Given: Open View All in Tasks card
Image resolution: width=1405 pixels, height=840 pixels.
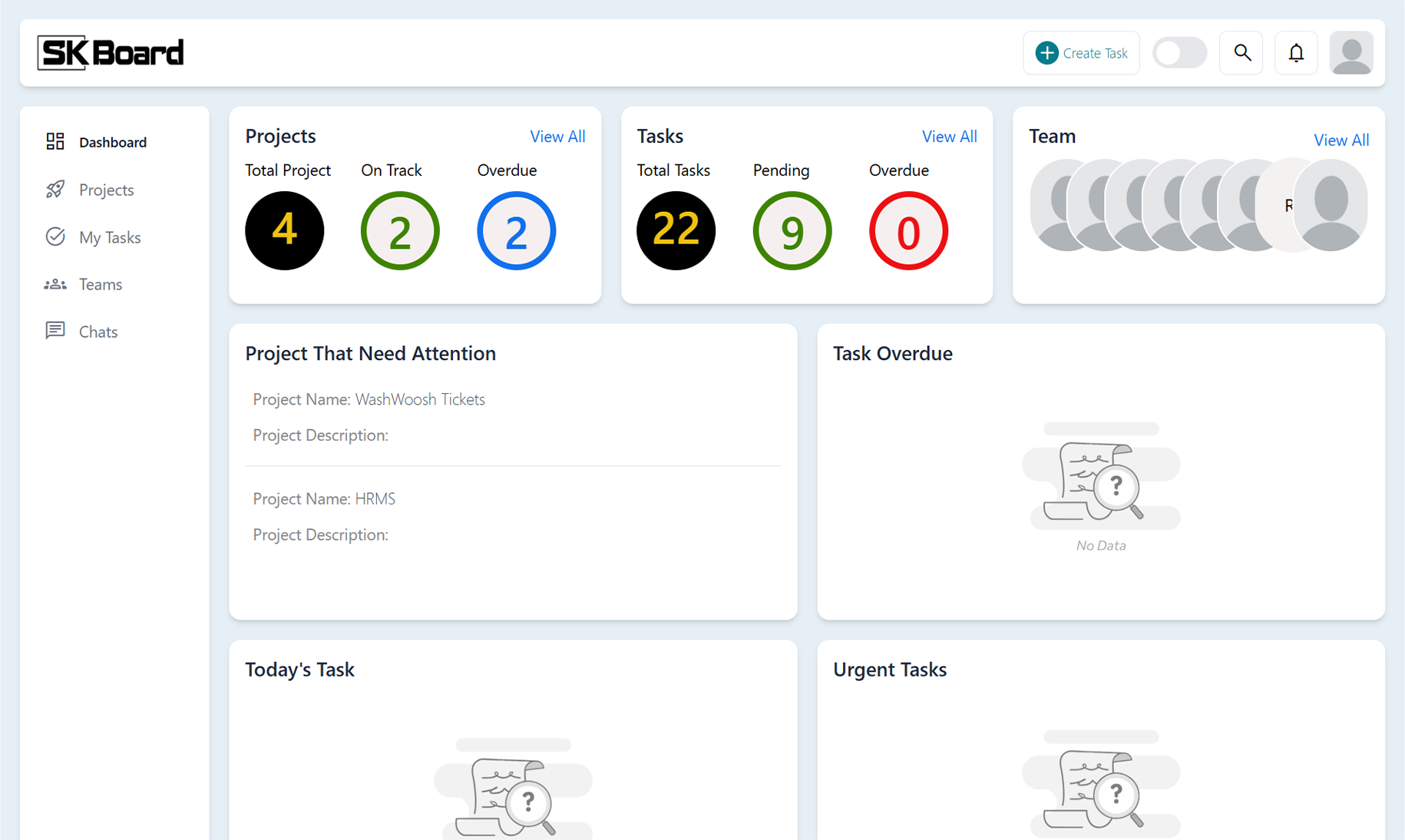Looking at the screenshot, I should (949, 137).
